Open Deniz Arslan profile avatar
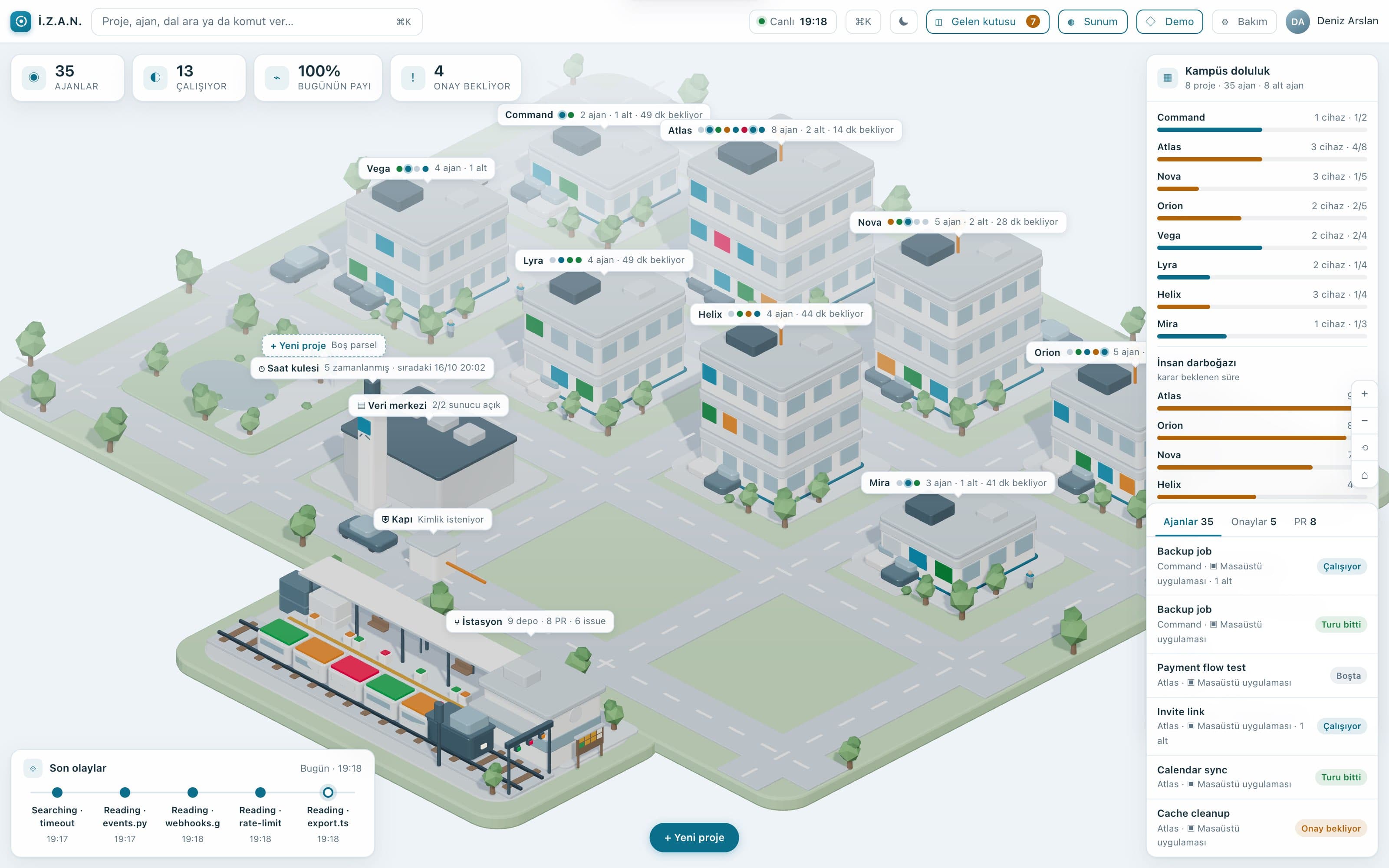This screenshot has height=868, width=1389. click(x=1297, y=22)
